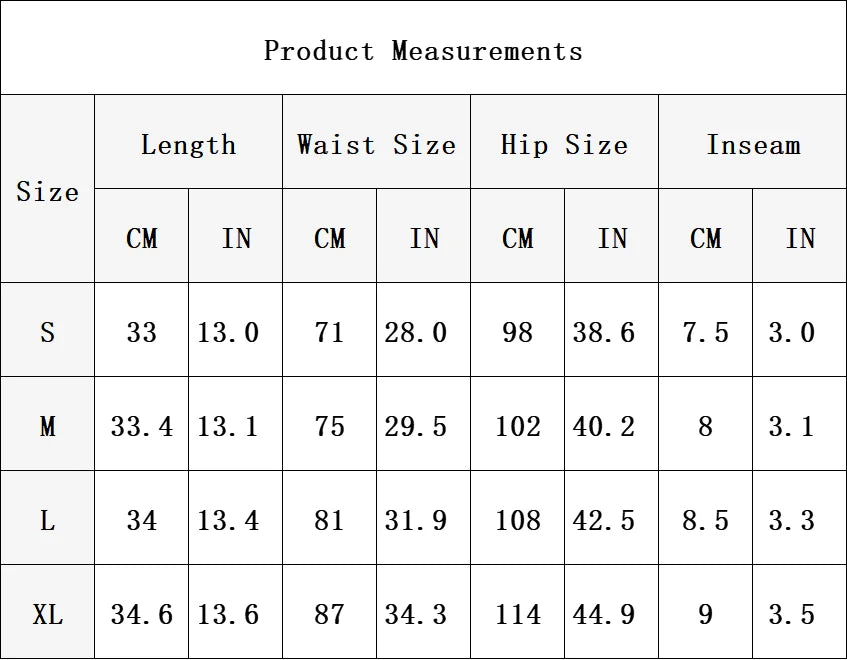Click the 44.9 hip inches cell
Screen dimensions: 847x660
(611, 614)
